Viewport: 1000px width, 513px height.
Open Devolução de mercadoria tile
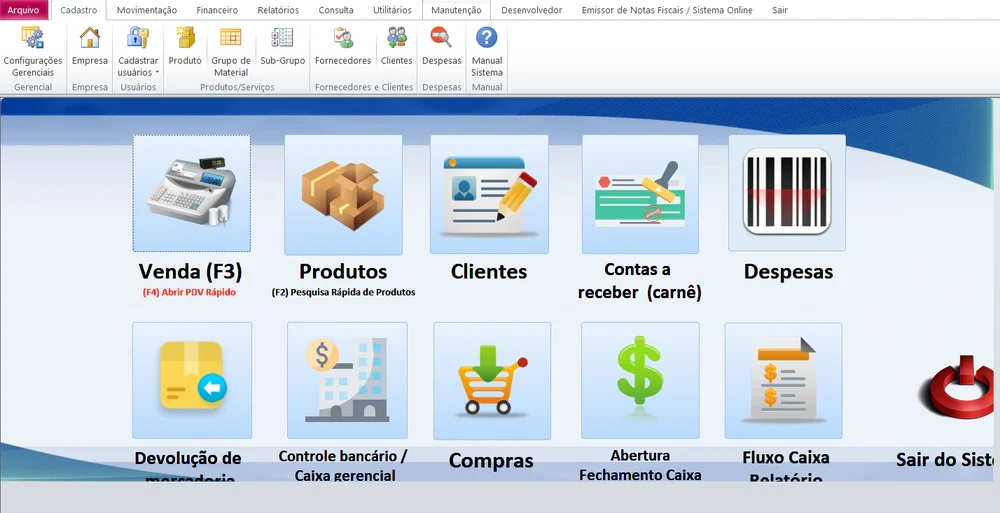pyautogui.click(x=192, y=380)
